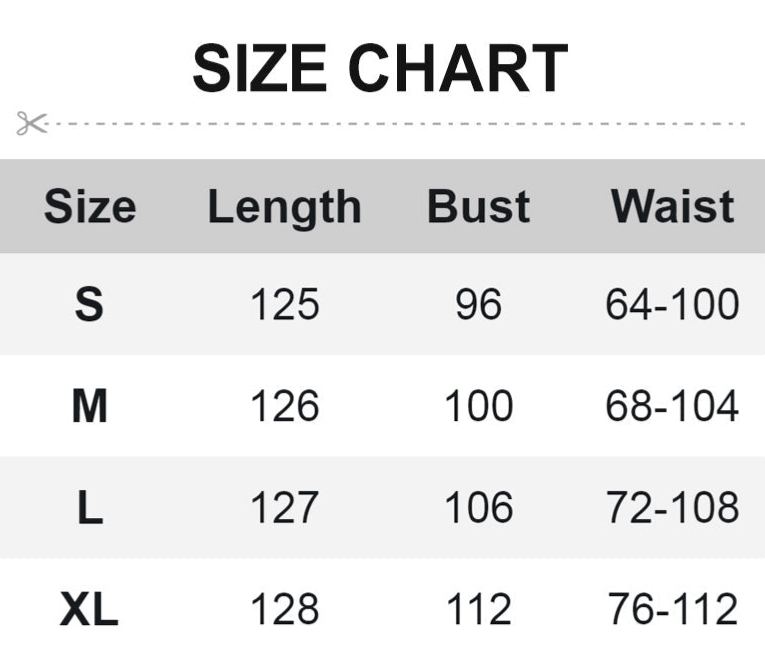Image resolution: width=765 pixels, height=658 pixels.
Task: Click the L size row label
Action: (x=89, y=508)
